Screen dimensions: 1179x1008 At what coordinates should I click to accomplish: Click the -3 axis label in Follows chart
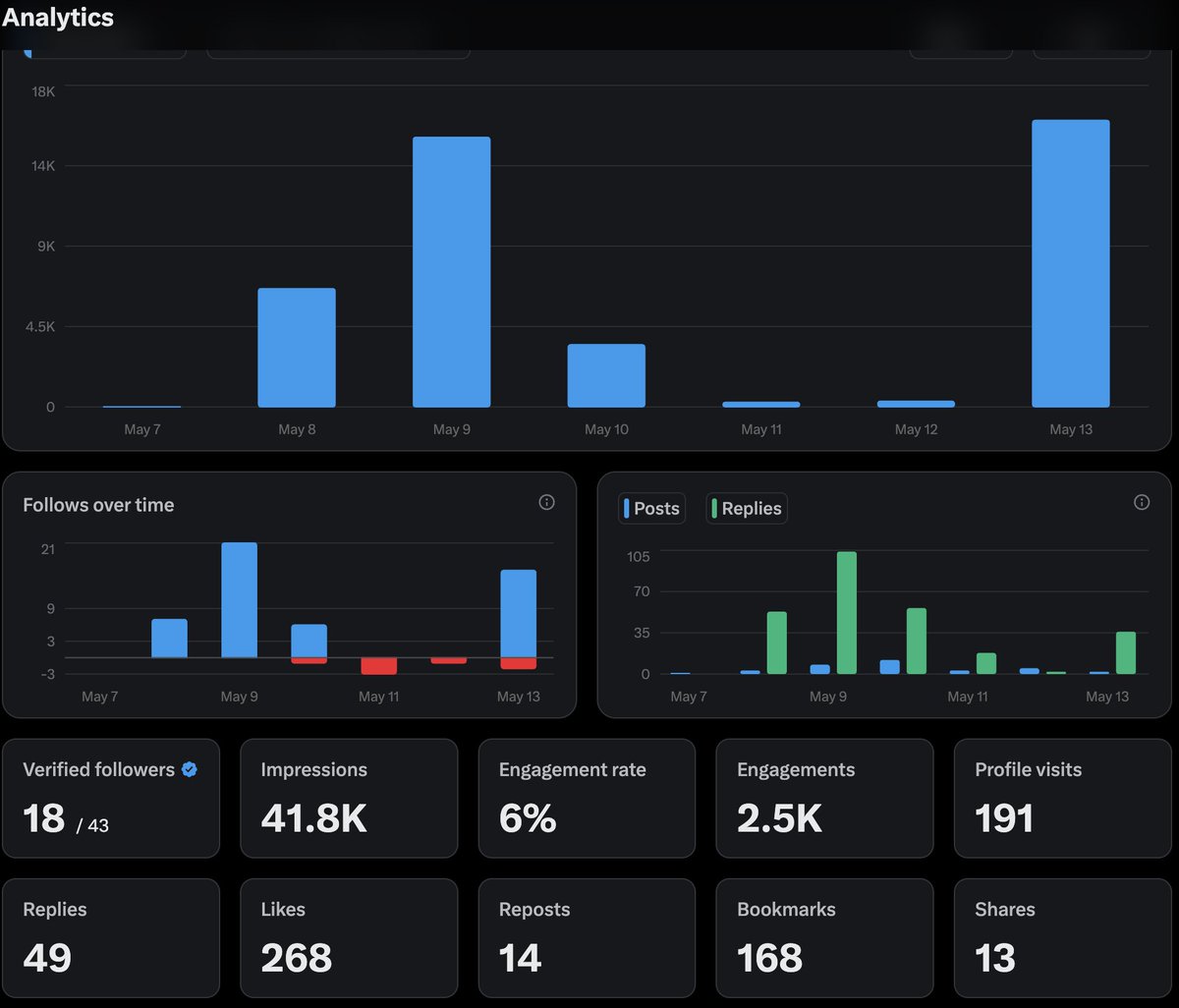point(47,674)
